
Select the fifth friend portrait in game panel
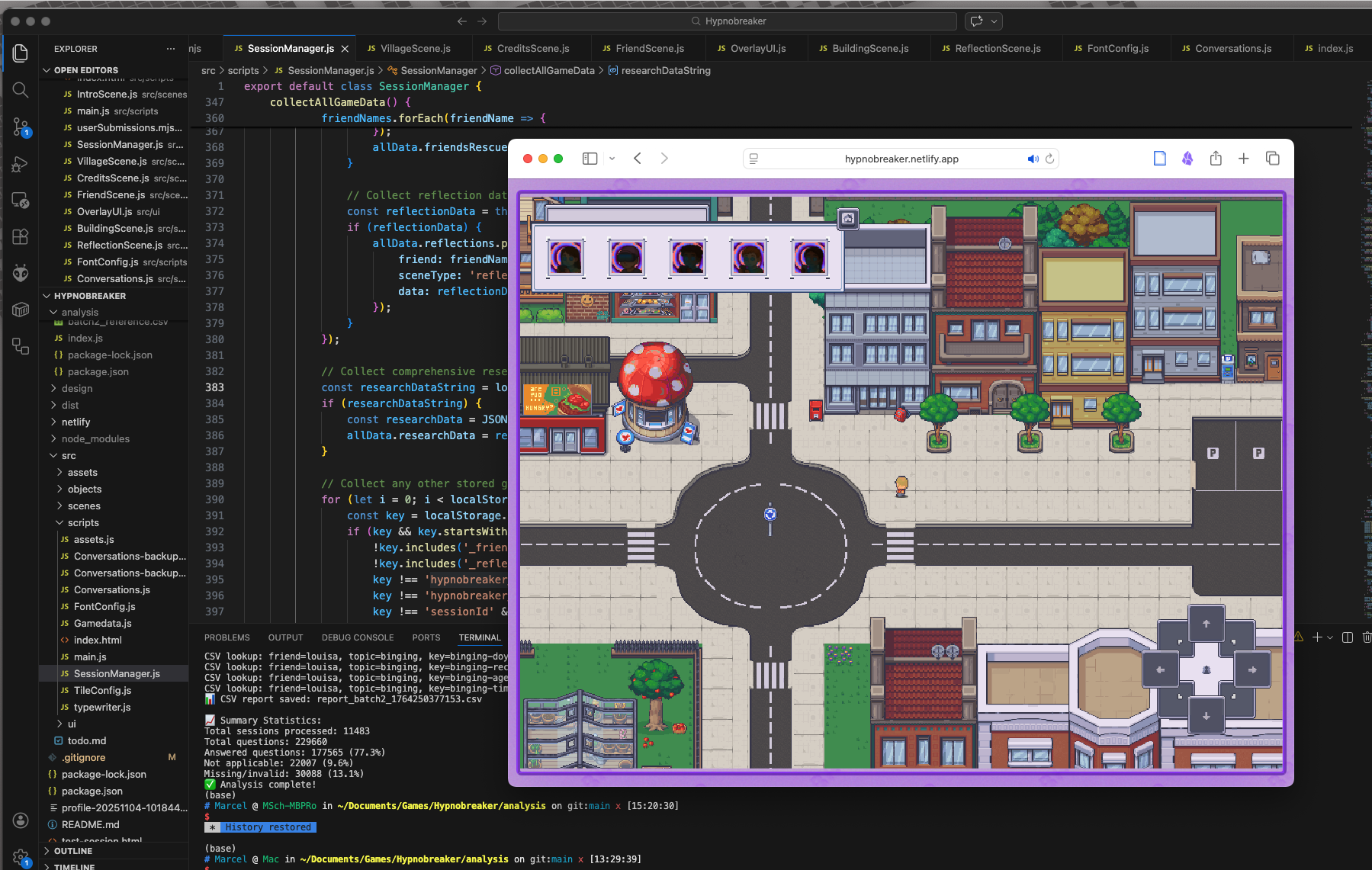[x=810, y=258]
